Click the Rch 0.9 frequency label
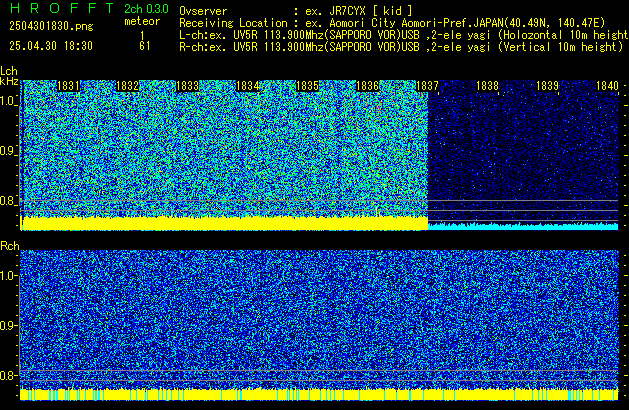Image resolution: width=629 pixels, height=410 pixels. 8,325
